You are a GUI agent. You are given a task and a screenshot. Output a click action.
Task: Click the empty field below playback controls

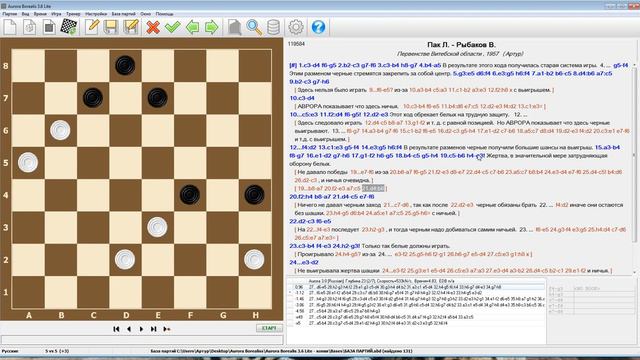click(x=142, y=340)
